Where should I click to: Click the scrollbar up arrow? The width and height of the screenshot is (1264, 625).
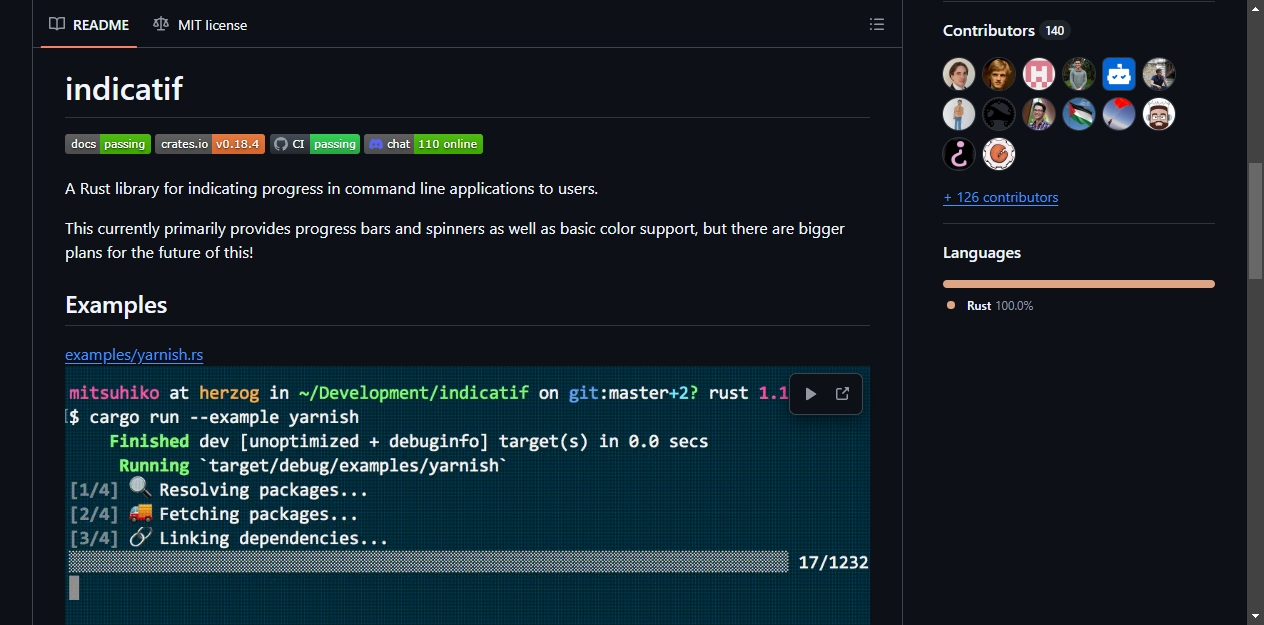point(1255,8)
